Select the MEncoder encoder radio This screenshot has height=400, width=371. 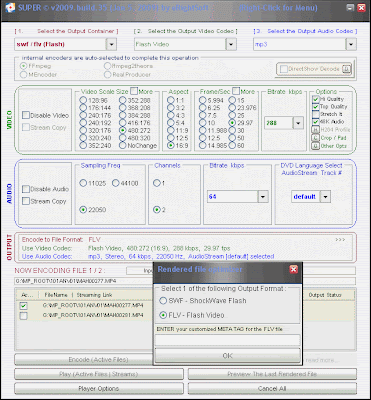(x=23, y=75)
